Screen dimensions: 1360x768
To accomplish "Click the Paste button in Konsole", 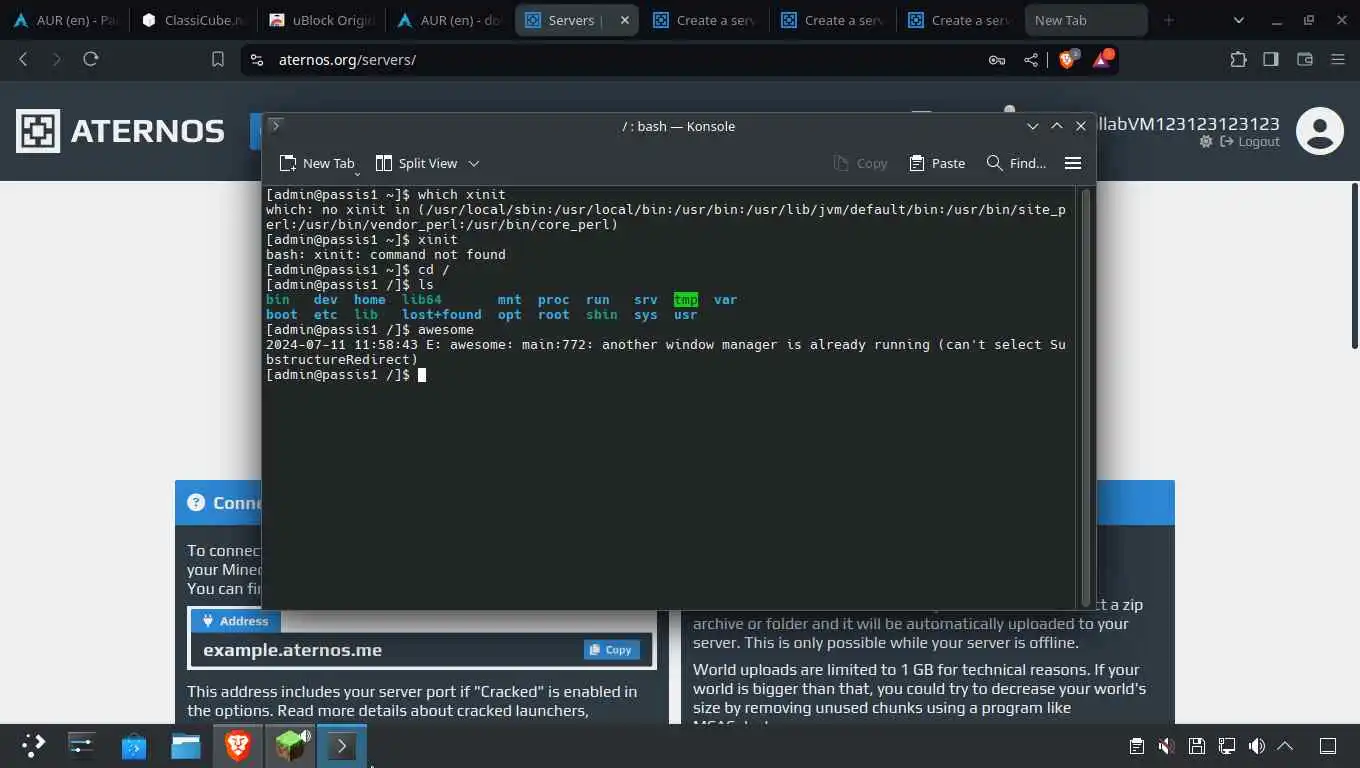I will tap(937, 163).
